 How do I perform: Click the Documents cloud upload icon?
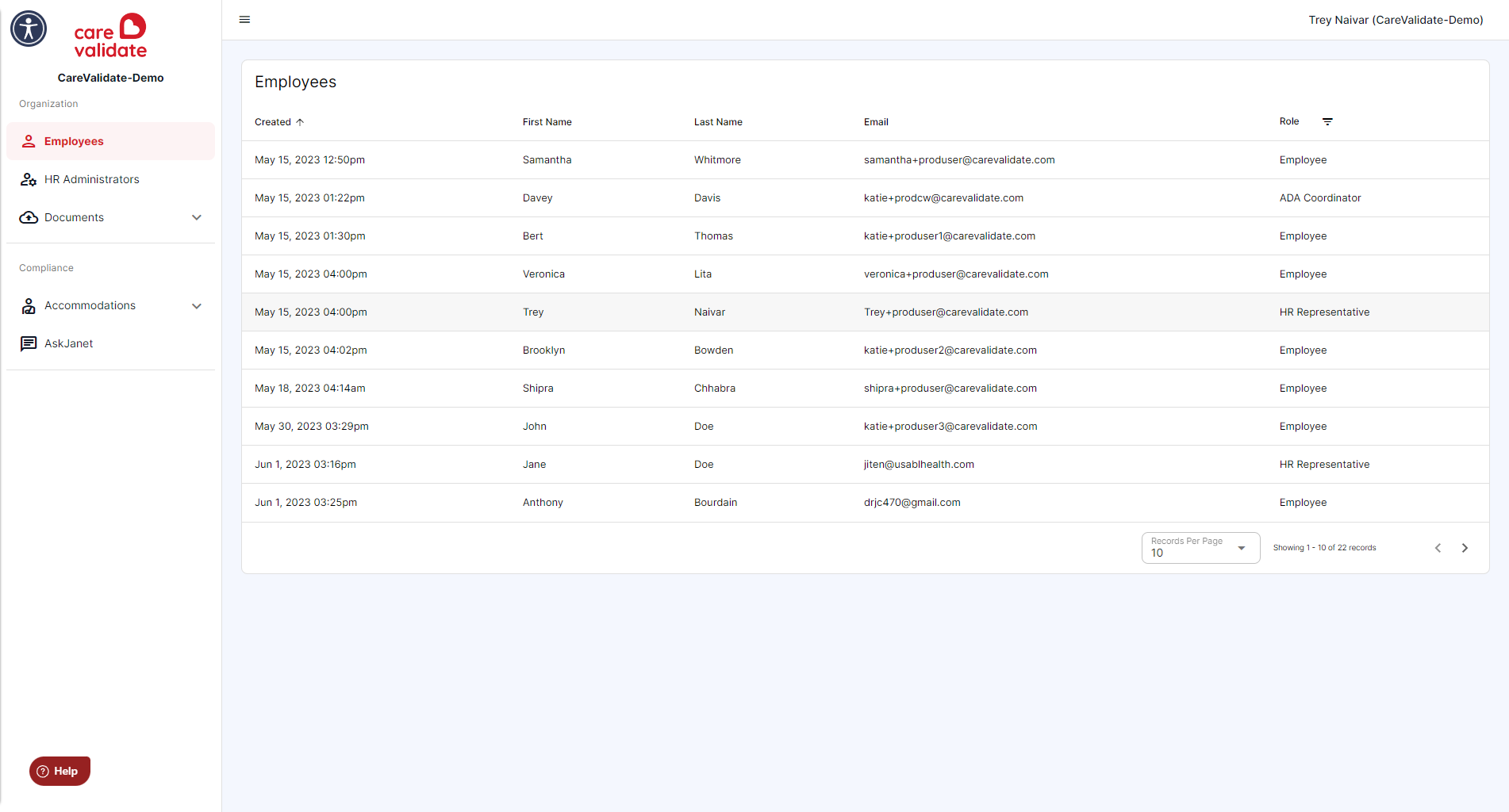click(x=29, y=217)
